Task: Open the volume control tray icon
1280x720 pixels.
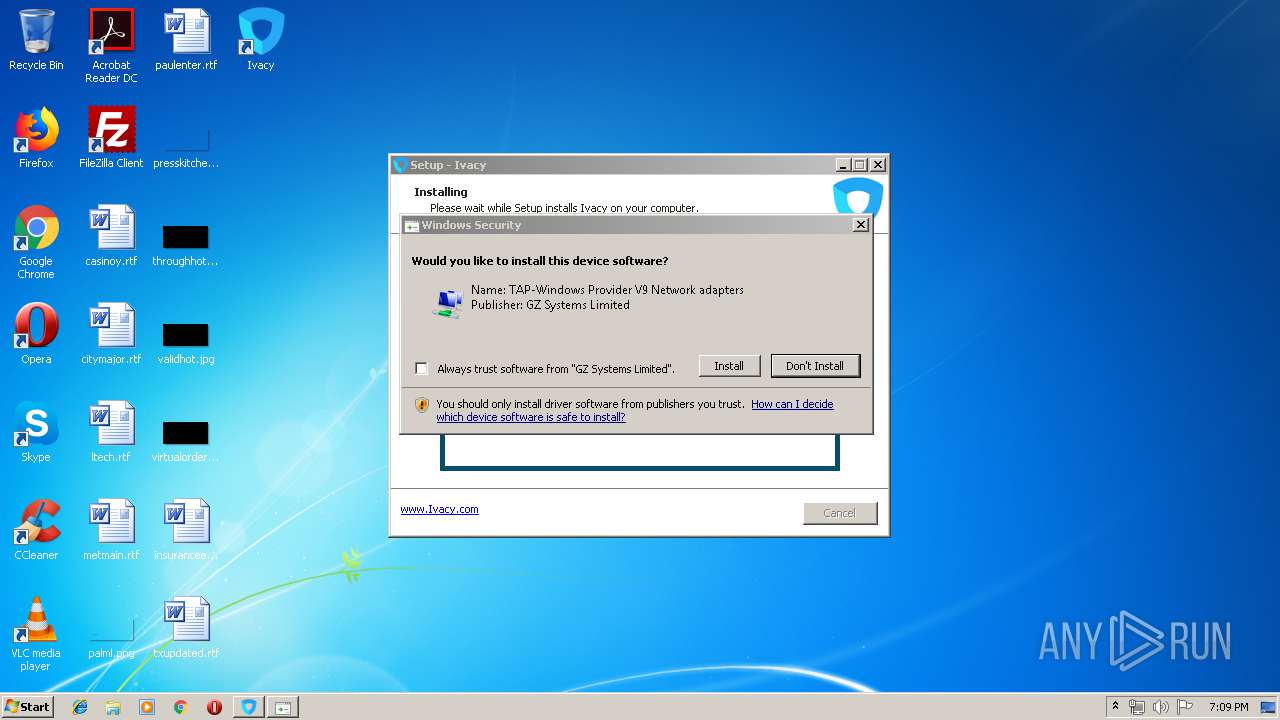Action: (1160, 707)
